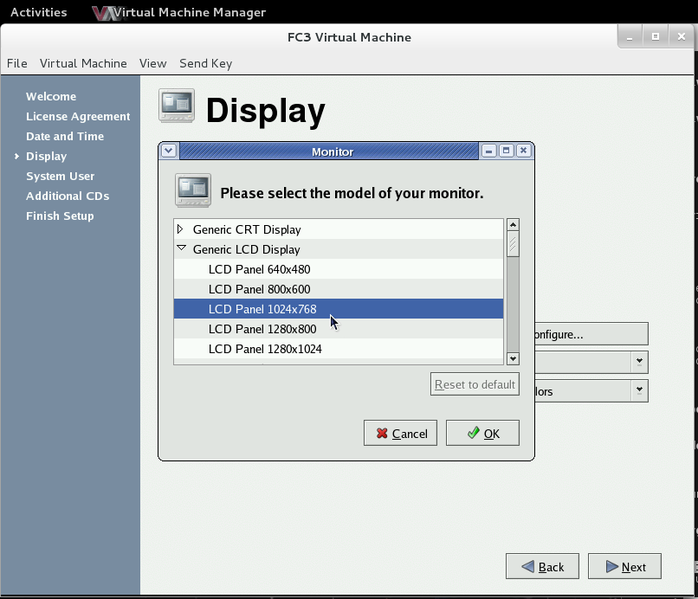Select LCD Panel 1024x768
This screenshot has width=698, height=599.
click(x=338, y=309)
